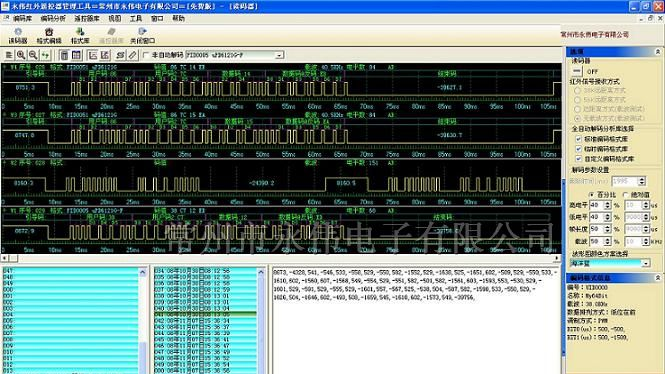Open the 遥控器库 menu
Image resolution: width=665 pixels, height=374 pixels.
coord(87,18)
